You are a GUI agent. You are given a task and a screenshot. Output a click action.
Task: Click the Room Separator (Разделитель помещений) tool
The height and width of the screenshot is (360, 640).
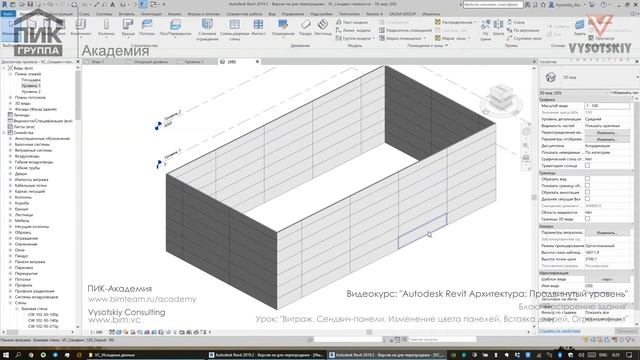[405, 30]
